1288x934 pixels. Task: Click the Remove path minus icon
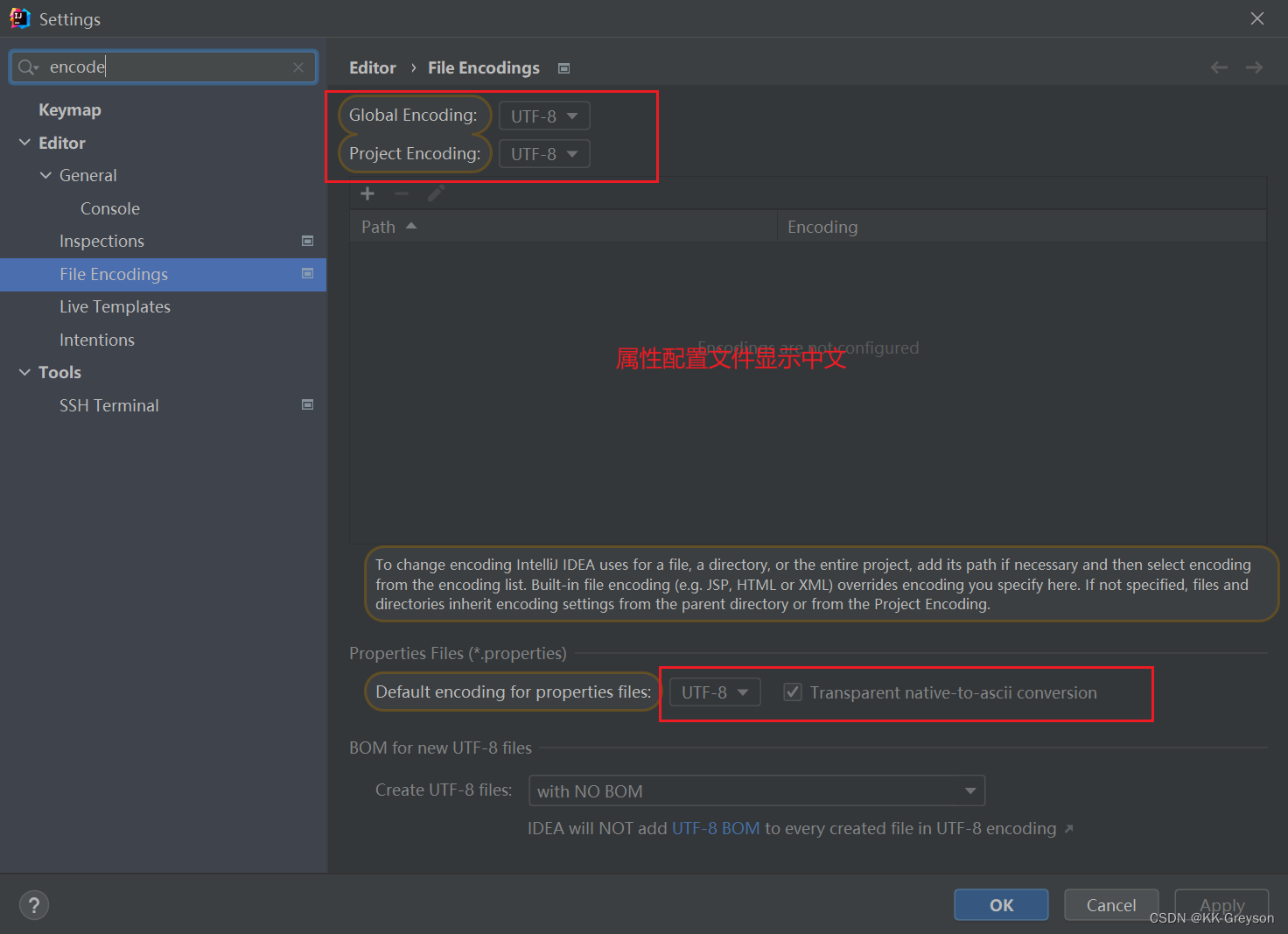point(402,193)
